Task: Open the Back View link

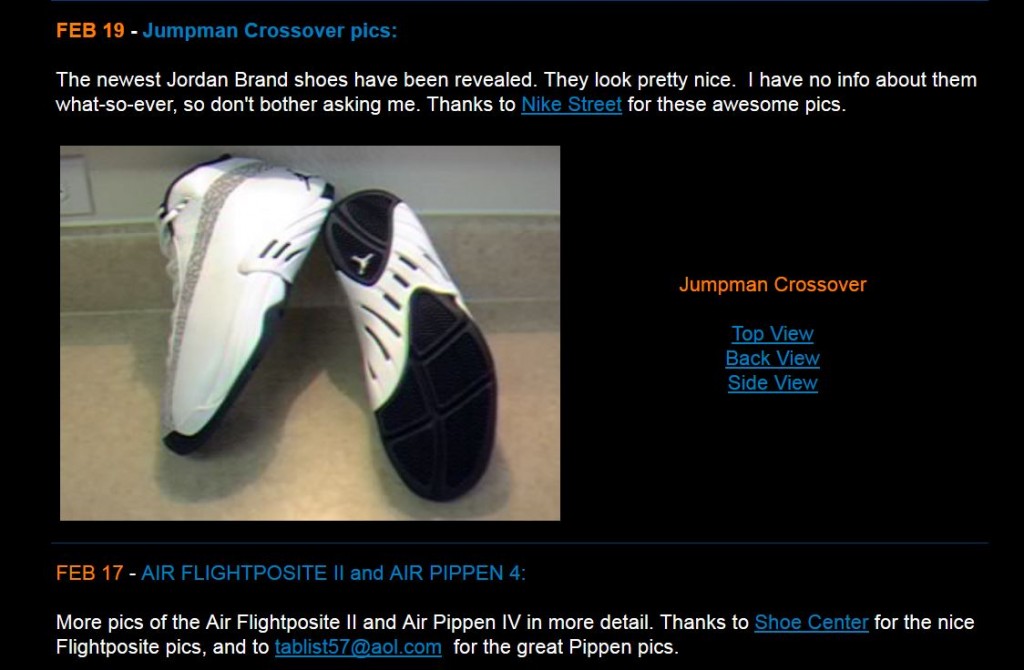Action: pos(772,359)
